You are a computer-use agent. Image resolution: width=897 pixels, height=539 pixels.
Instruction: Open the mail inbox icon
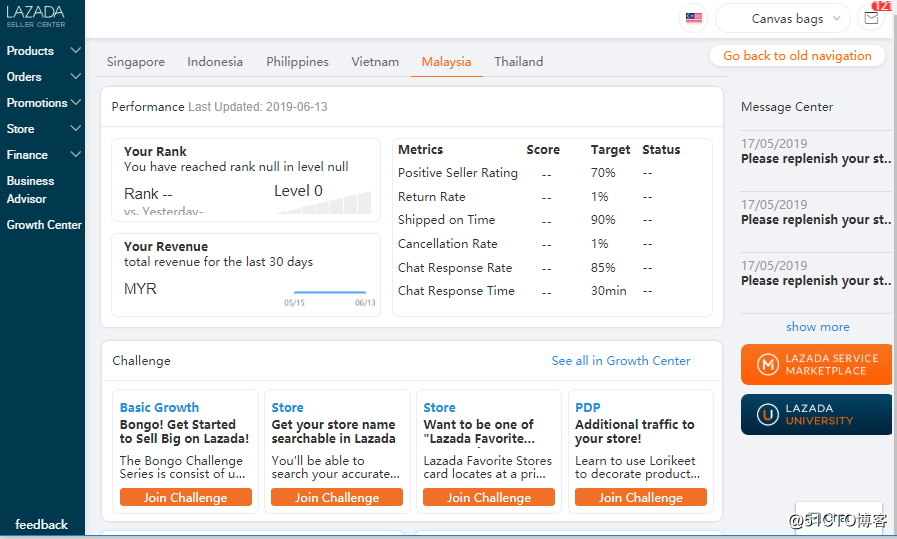coord(871,18)
